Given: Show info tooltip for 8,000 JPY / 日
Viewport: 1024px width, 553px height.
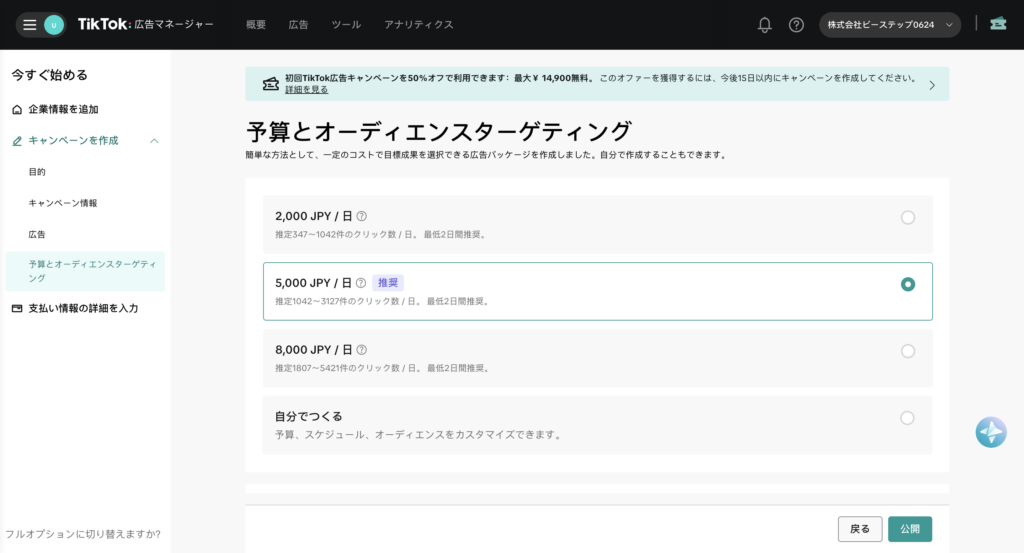Looking at the screenshot, I should (361, 350).
